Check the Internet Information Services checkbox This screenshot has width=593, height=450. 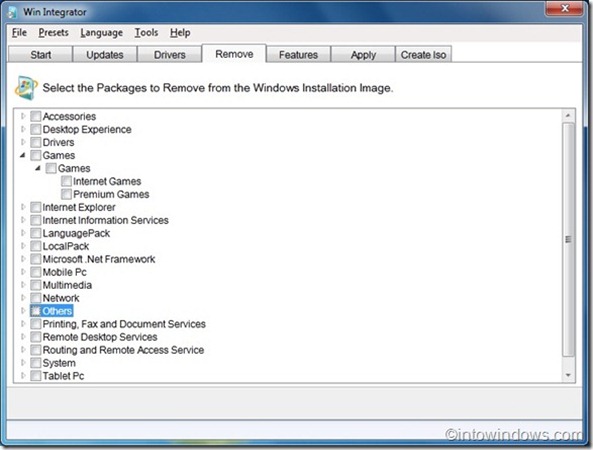36,220
